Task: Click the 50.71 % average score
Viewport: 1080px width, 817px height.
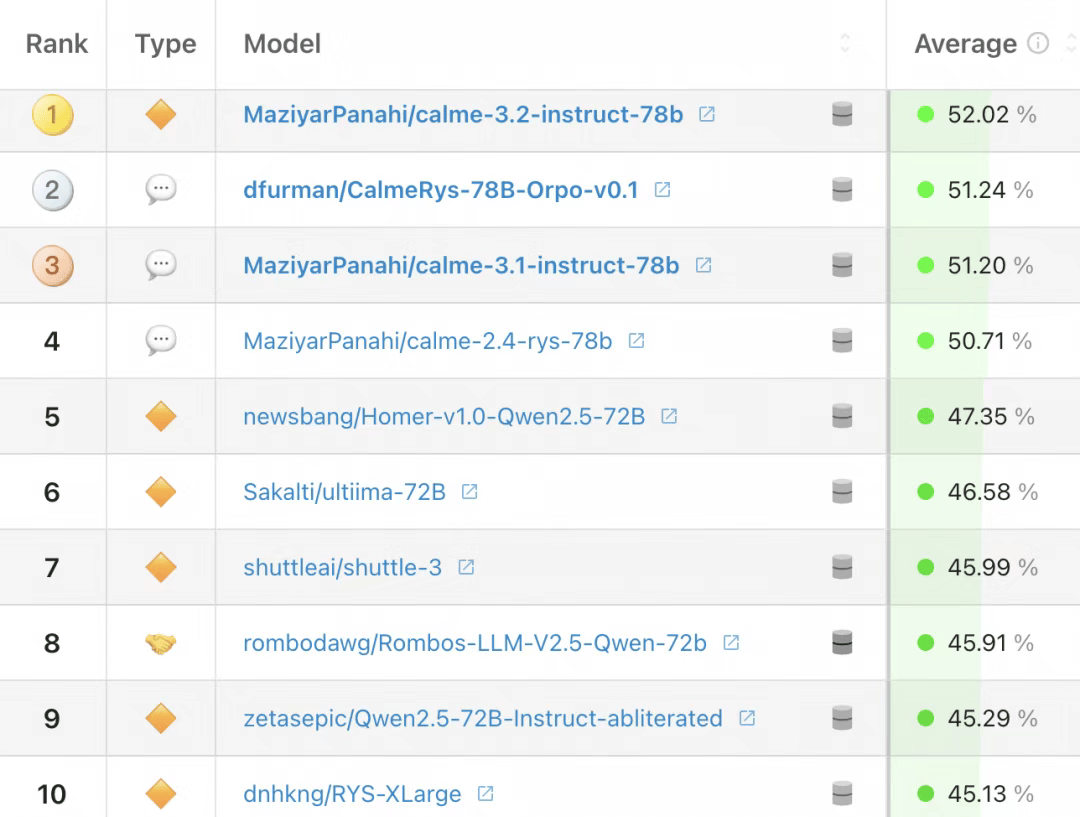Action: pyautogui.click(x=990, y=341)
